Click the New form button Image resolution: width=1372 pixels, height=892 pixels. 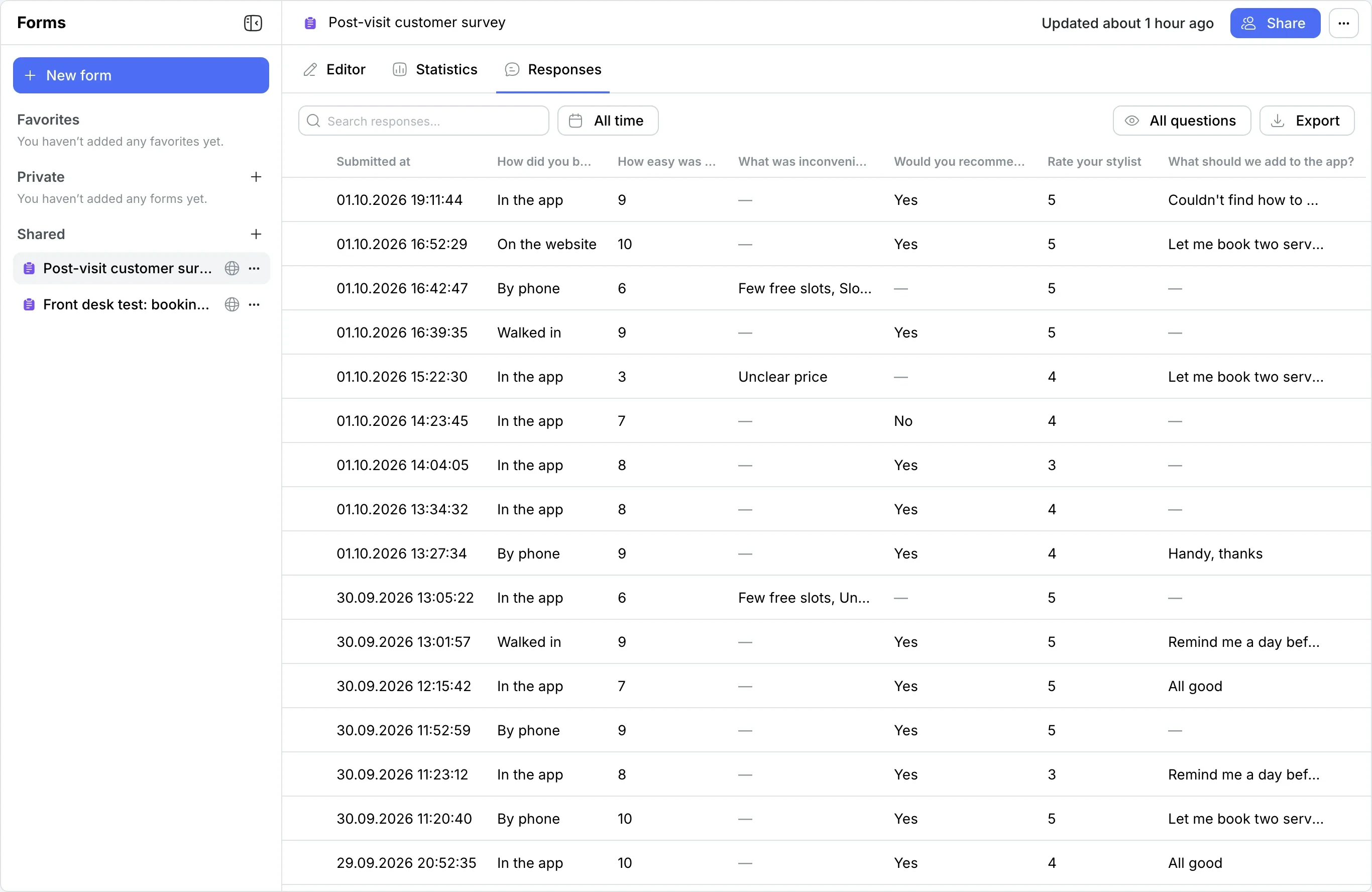click(141, 75)
